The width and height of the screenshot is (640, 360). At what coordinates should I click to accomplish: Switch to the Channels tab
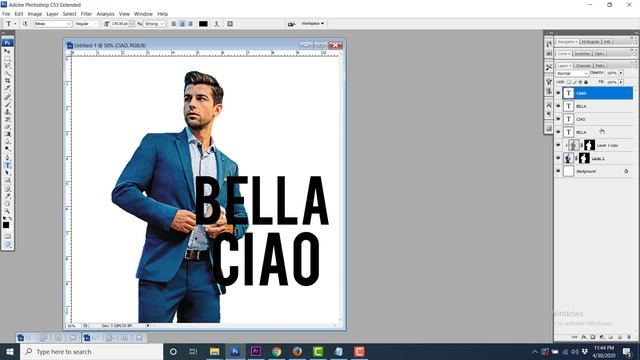point(583,66)
